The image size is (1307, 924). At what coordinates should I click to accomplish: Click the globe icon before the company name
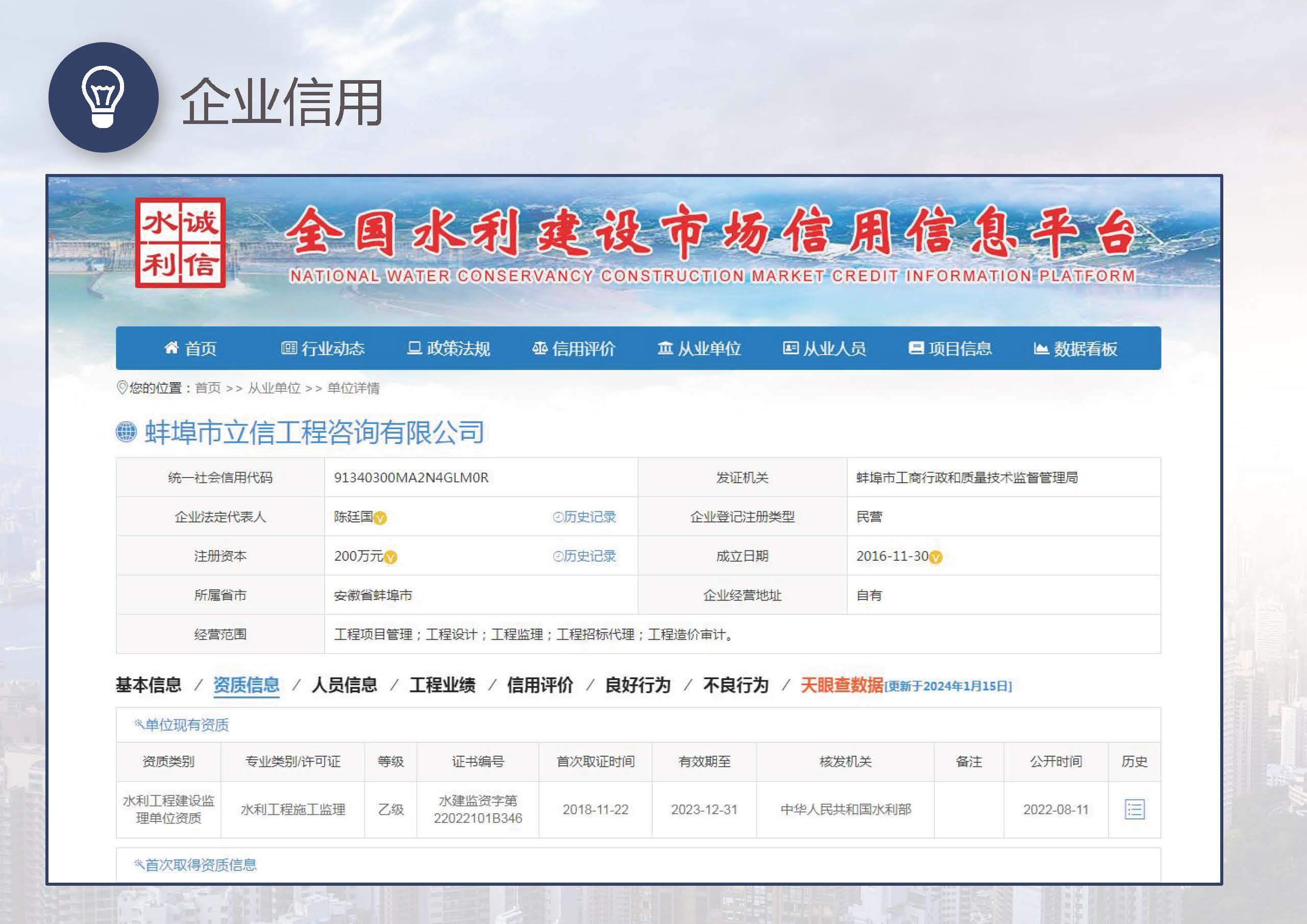coord(127,432)
